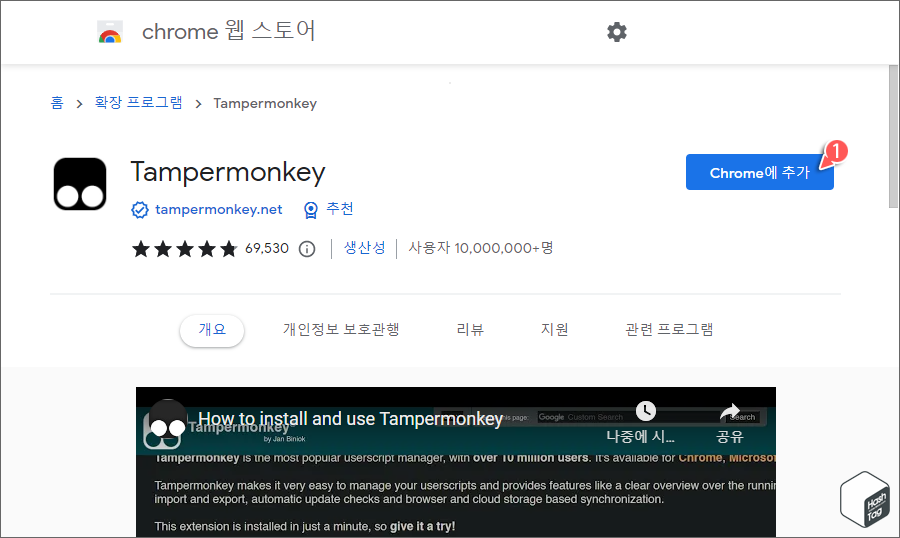Switch to 개인정보 보호관행 tab
This screenshot has width=900, height=538.
pyautogui.click(x=341, y=330)
